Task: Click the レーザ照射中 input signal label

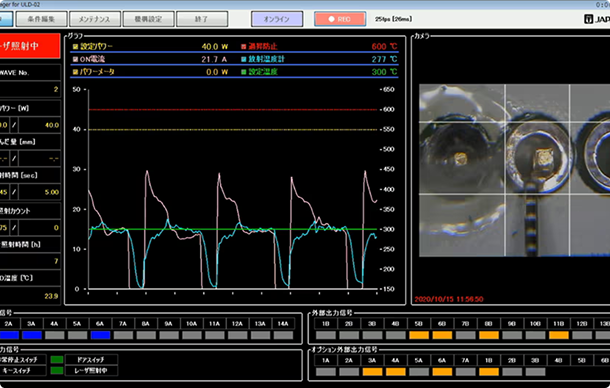Action: (91, 370)
